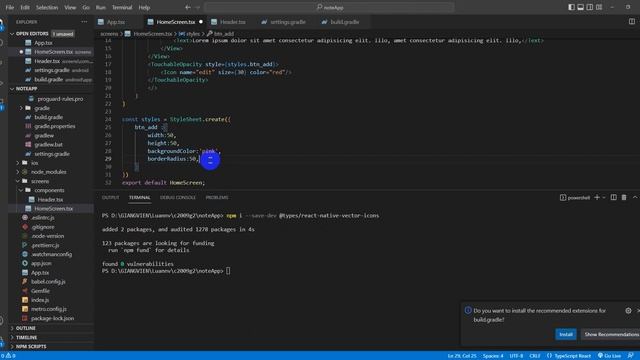
Task: Click Install for recommended extensions
Action: point(565,334)
